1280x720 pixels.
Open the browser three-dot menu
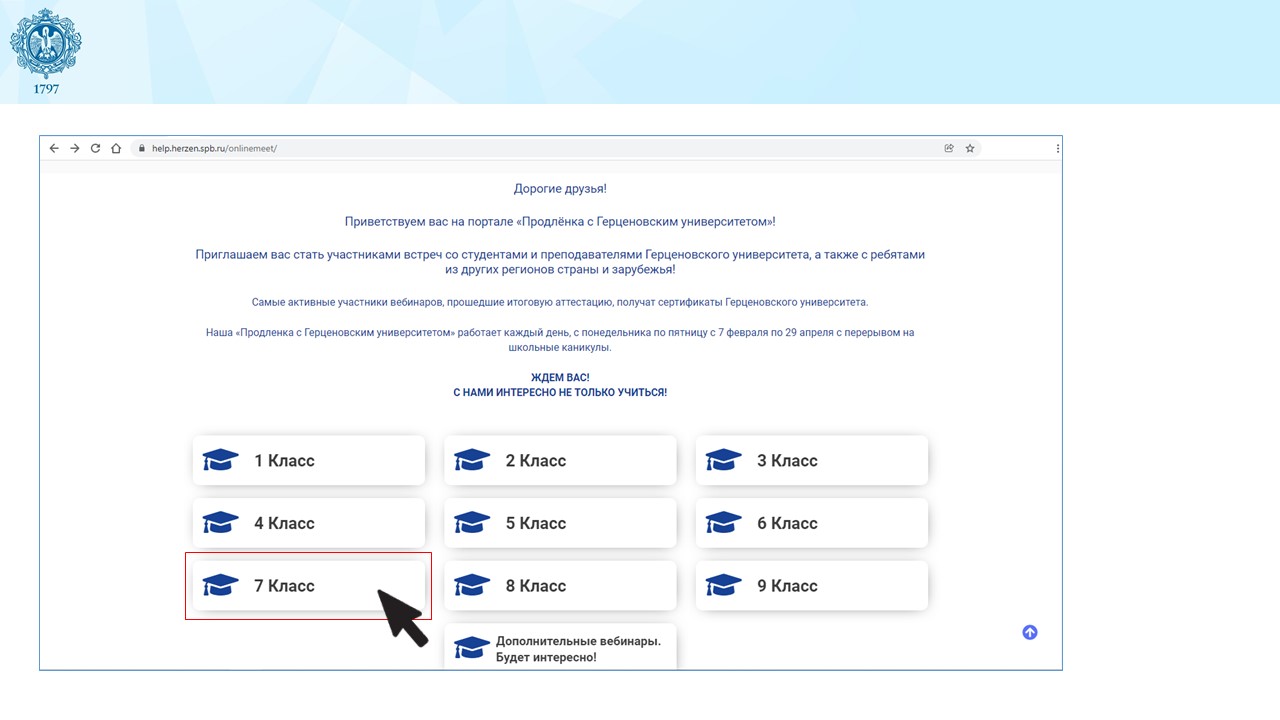(1057, 148)
